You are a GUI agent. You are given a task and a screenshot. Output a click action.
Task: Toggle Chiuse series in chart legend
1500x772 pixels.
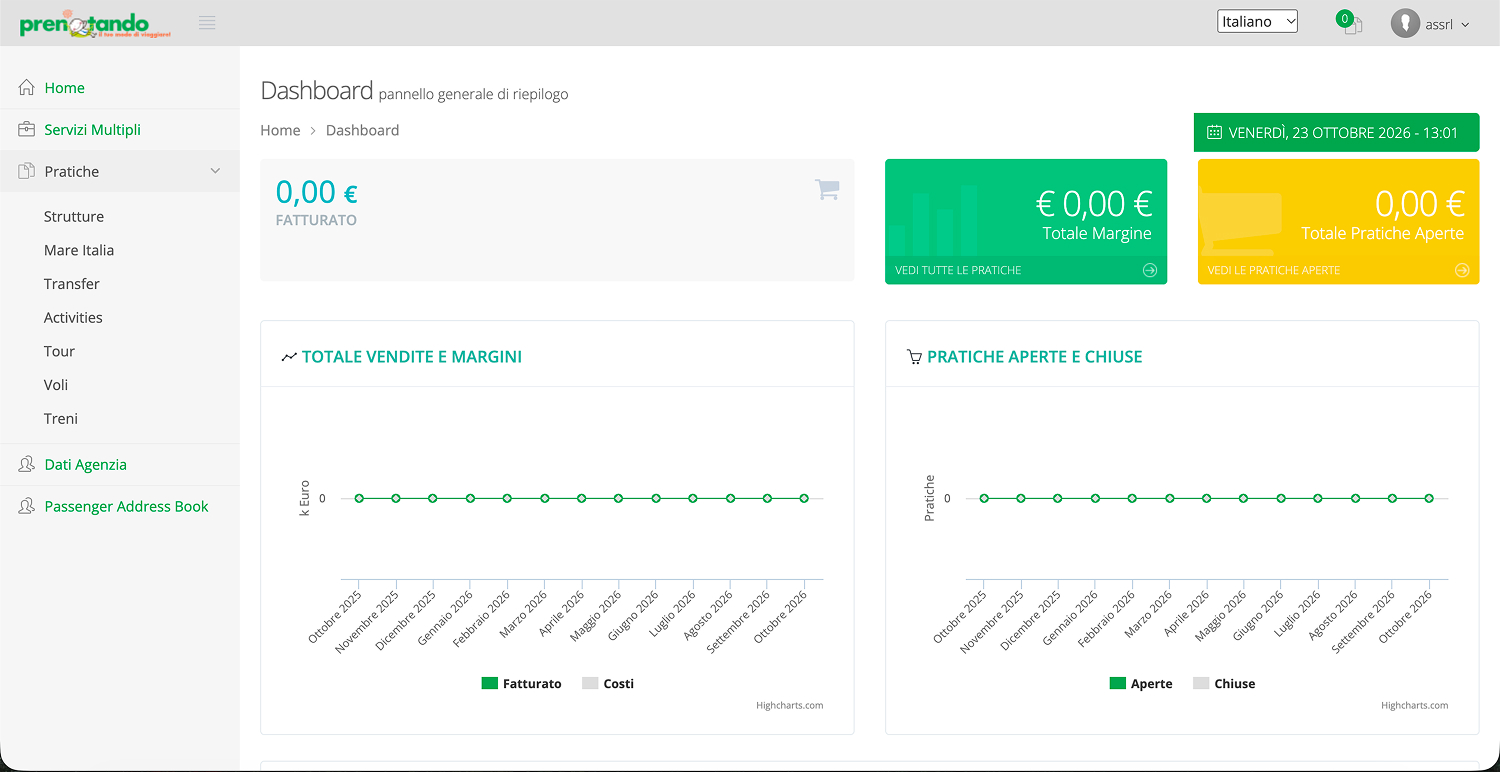point(1224,684)
